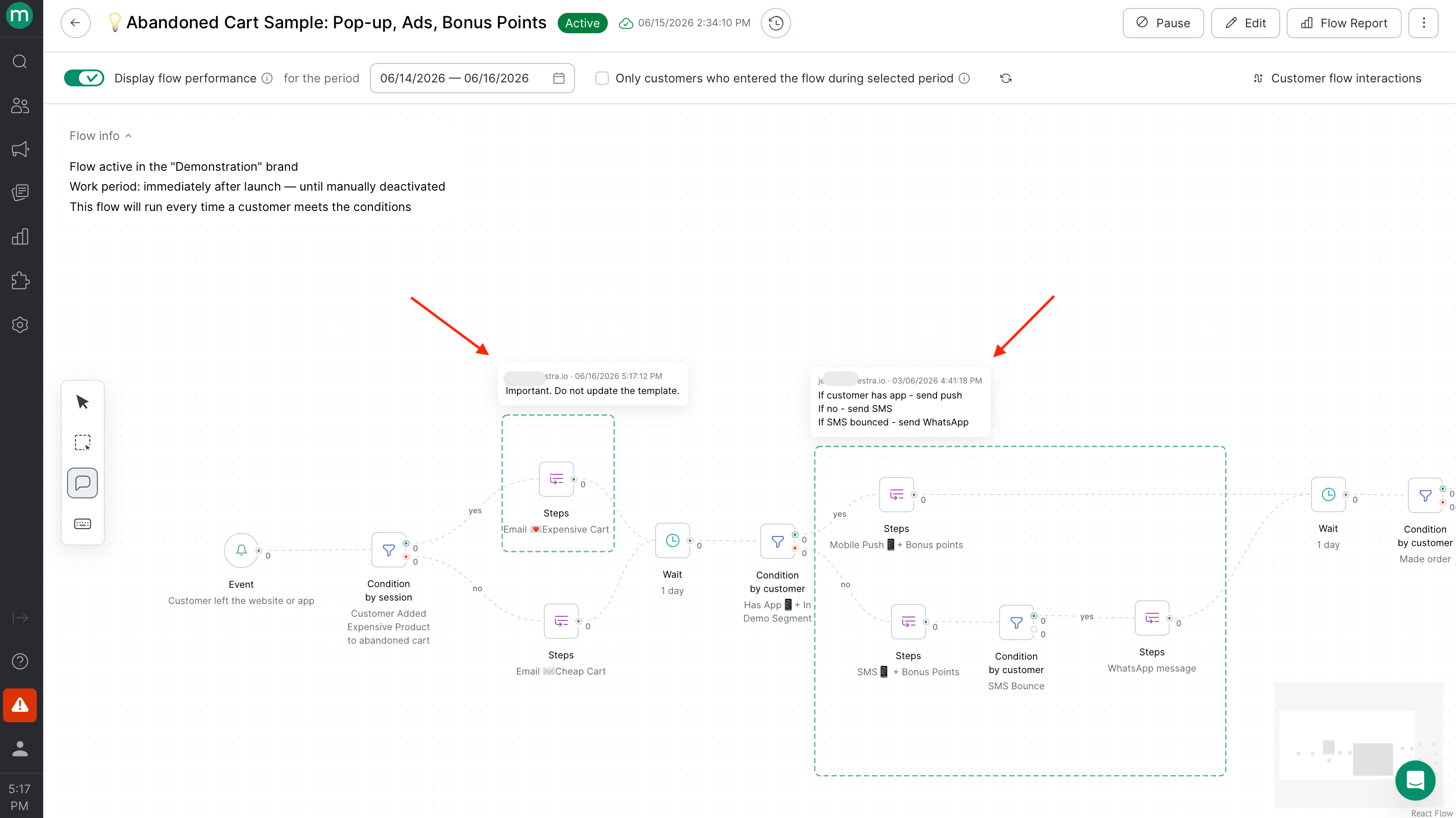The image size is (1456, 818).
Task: Click the SMS Bonus Points steps node
Action: point(908,622)
